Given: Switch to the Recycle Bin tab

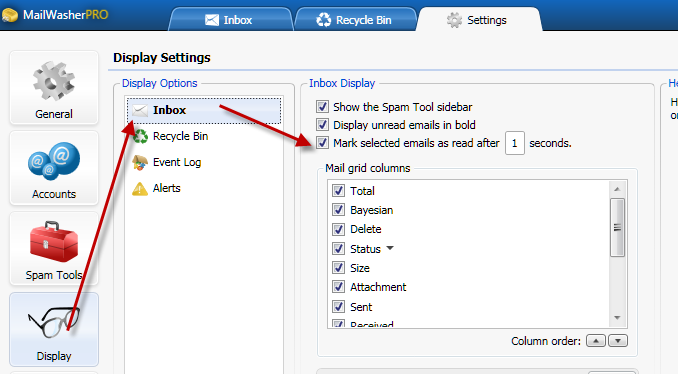Looking at the screenshot, I should click(x=355, y=20).
